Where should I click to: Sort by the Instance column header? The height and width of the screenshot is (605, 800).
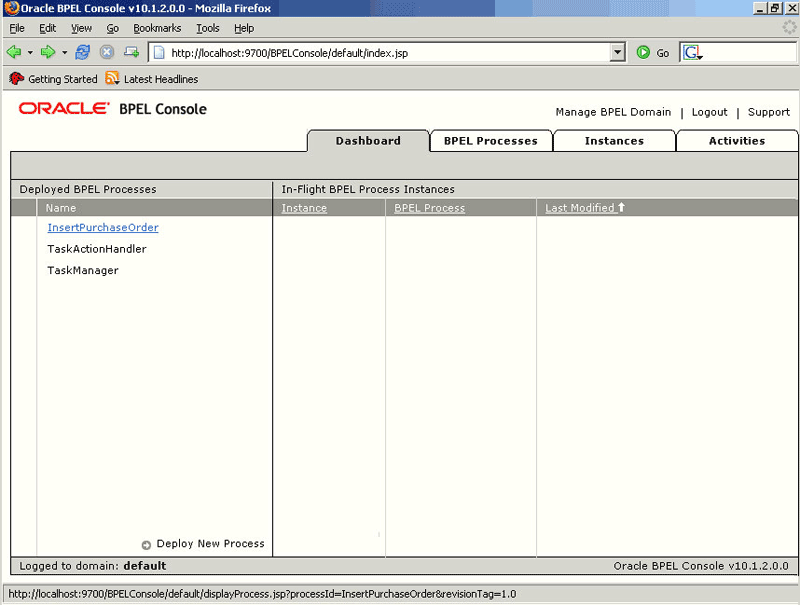click(x=304, y=208)
